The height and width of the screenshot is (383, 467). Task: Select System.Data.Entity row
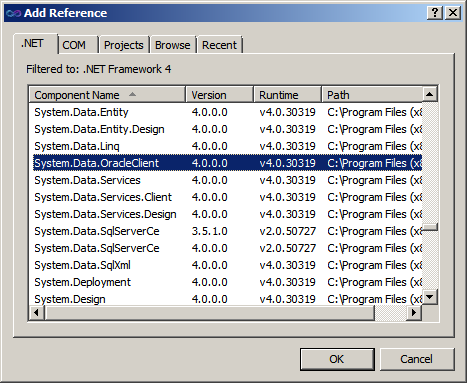click(227, 112)
